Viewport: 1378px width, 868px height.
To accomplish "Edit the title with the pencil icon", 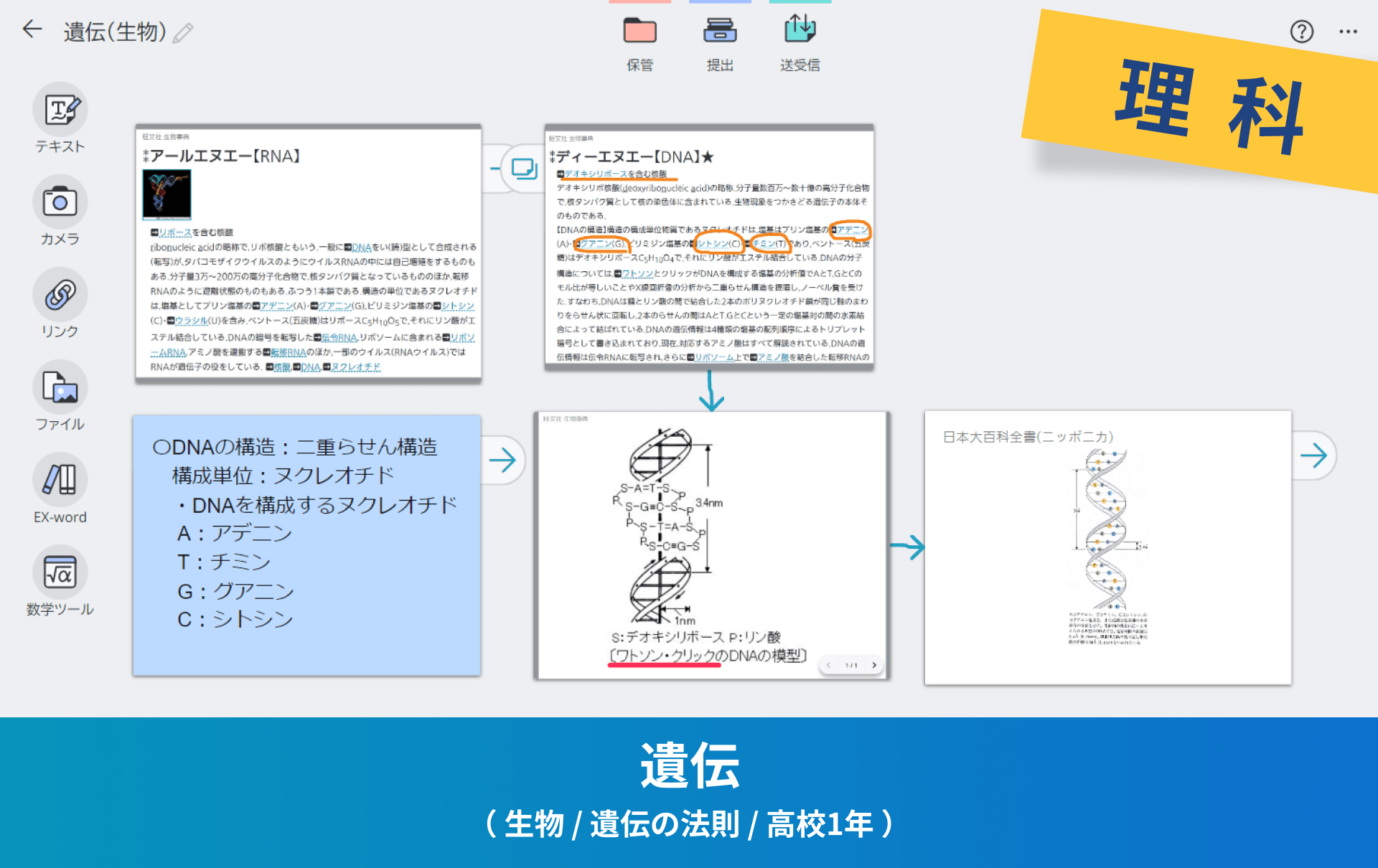I will tap(184, 33).
